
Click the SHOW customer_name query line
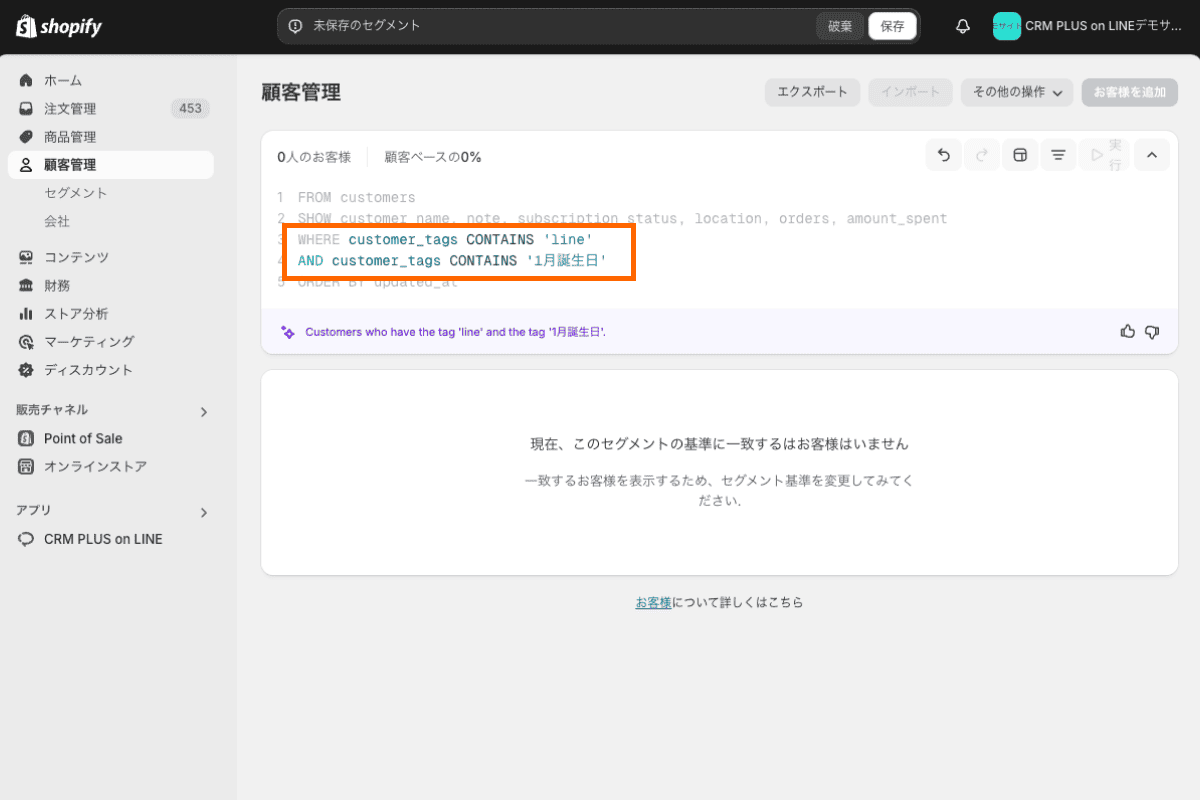pyautogui.click(x=622, y=218)
